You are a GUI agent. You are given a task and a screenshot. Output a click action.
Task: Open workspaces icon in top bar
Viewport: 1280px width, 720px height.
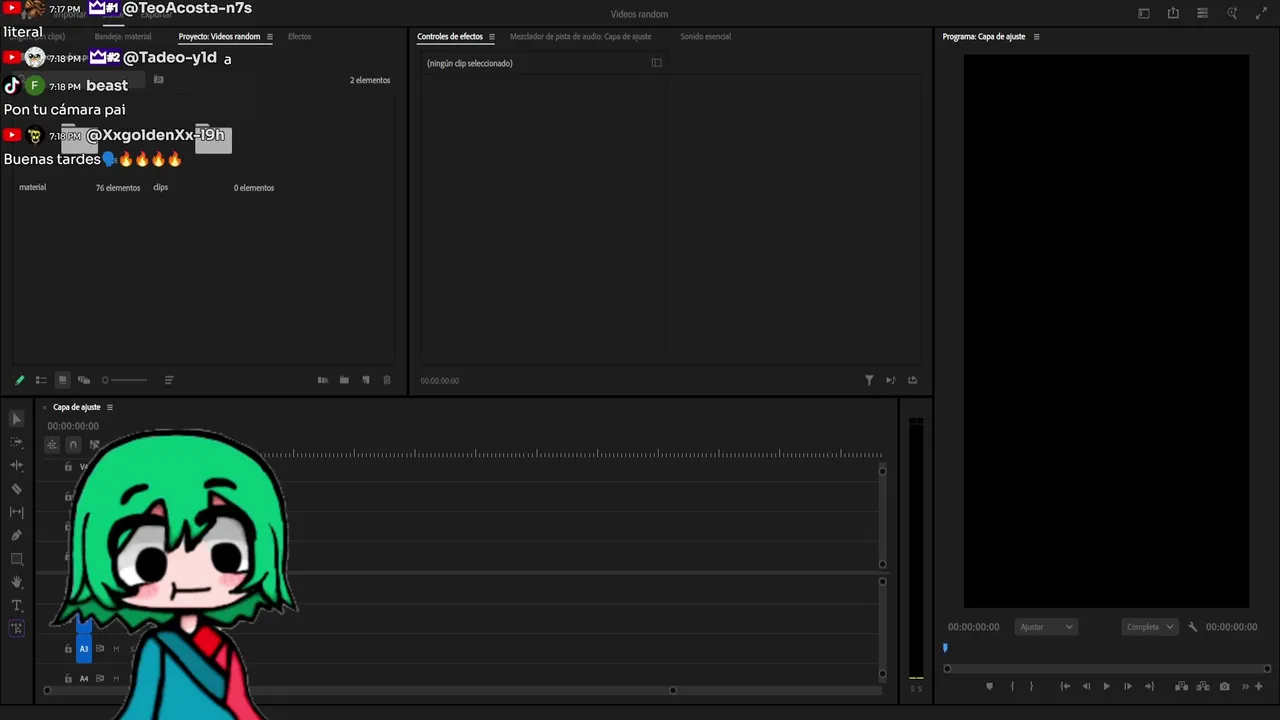coord(1202,13)
